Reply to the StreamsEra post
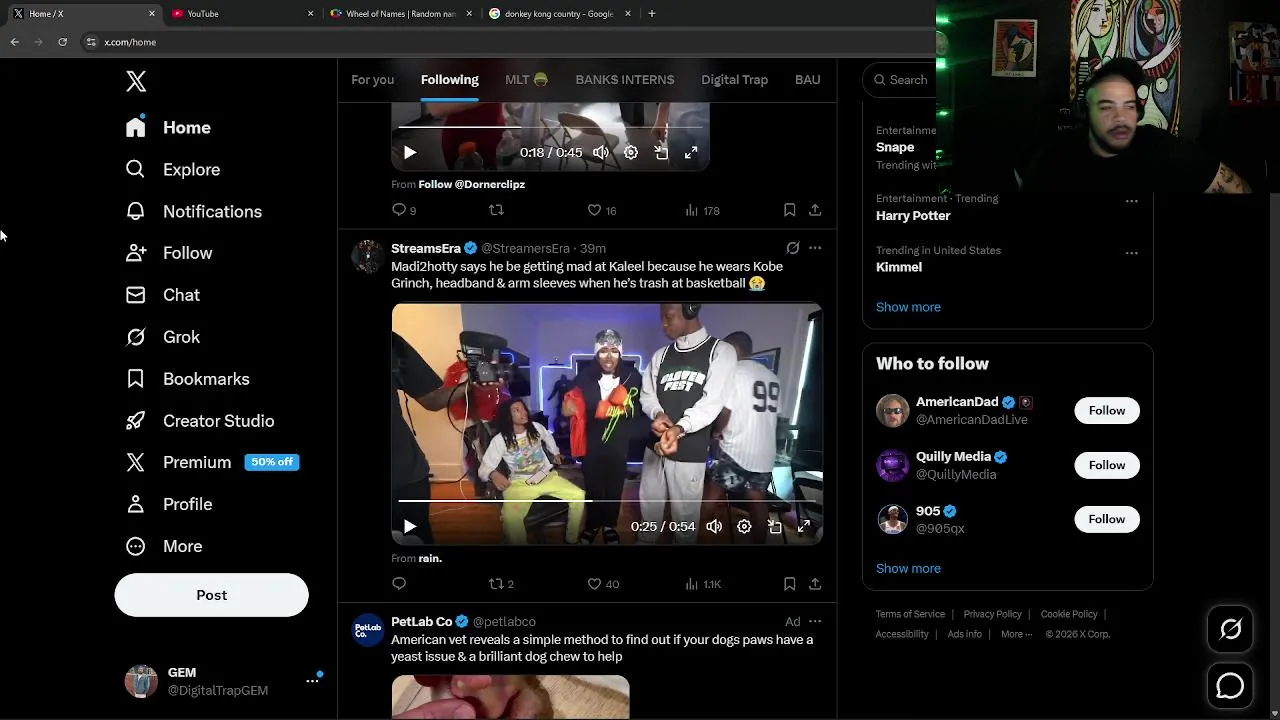 tap(399, 584)
